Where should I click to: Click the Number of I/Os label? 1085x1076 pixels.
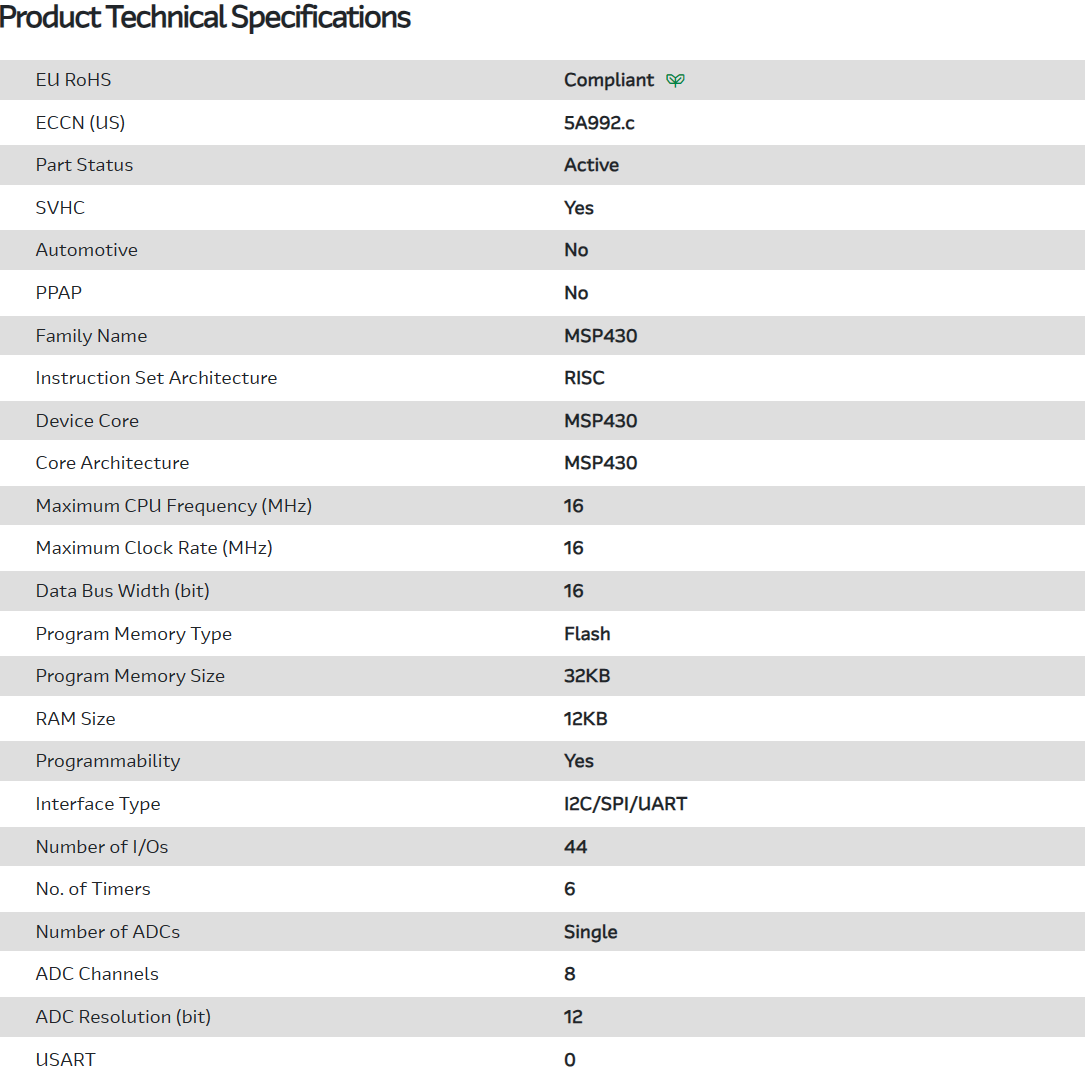coord(101,847)
